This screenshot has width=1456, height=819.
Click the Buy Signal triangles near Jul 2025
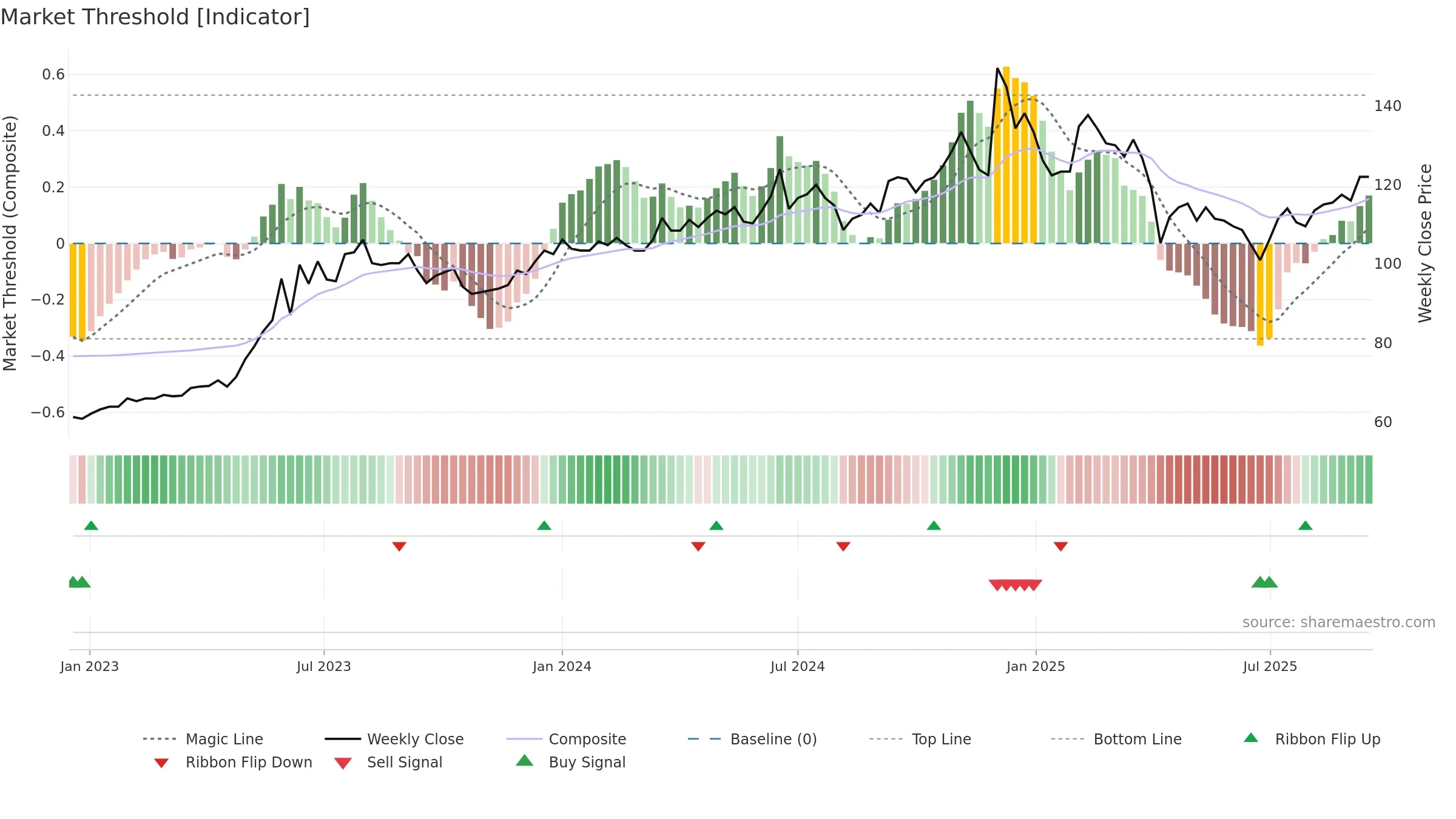[1264, 582]
